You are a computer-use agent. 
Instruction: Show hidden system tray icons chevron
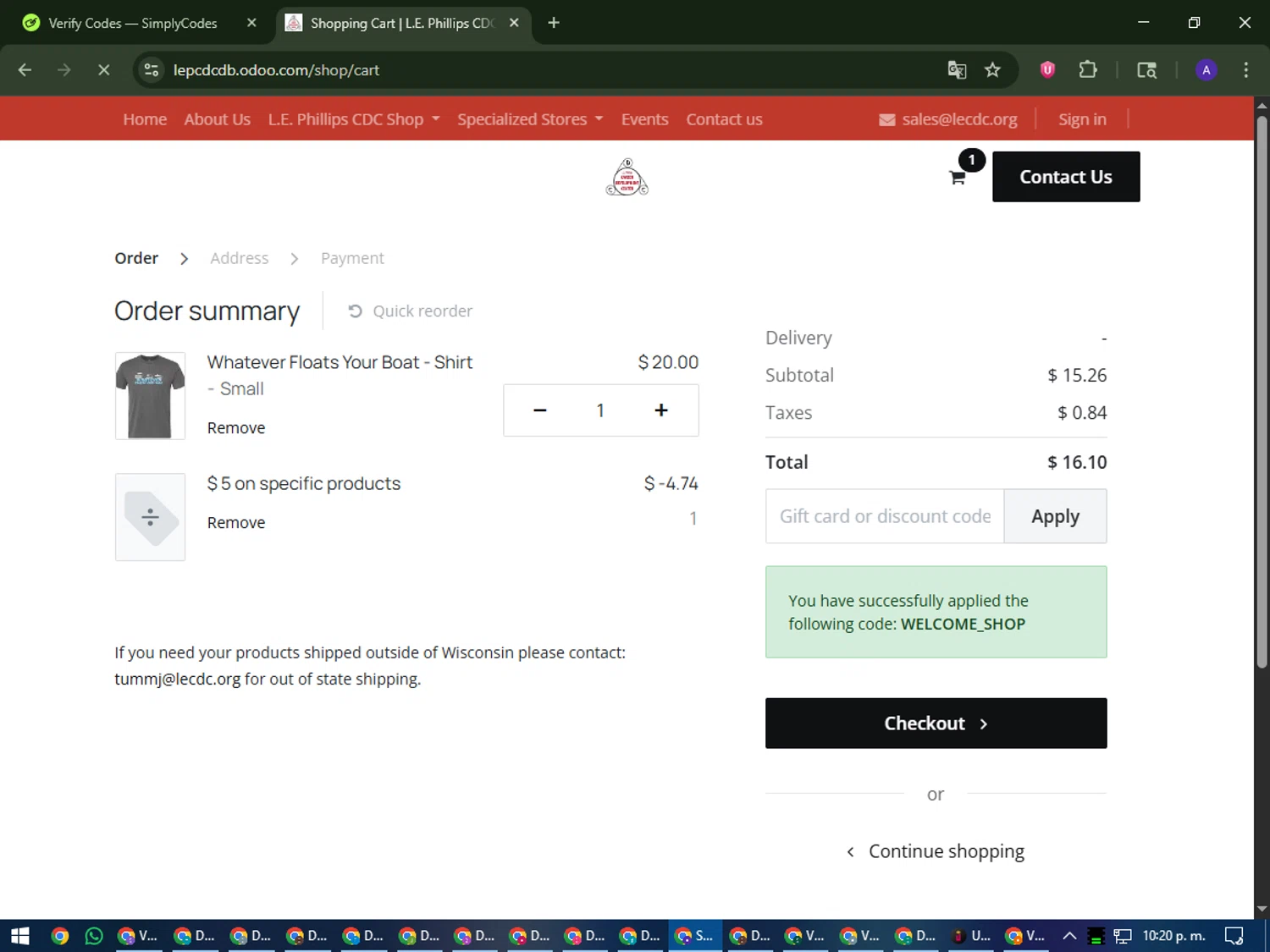1069,936
